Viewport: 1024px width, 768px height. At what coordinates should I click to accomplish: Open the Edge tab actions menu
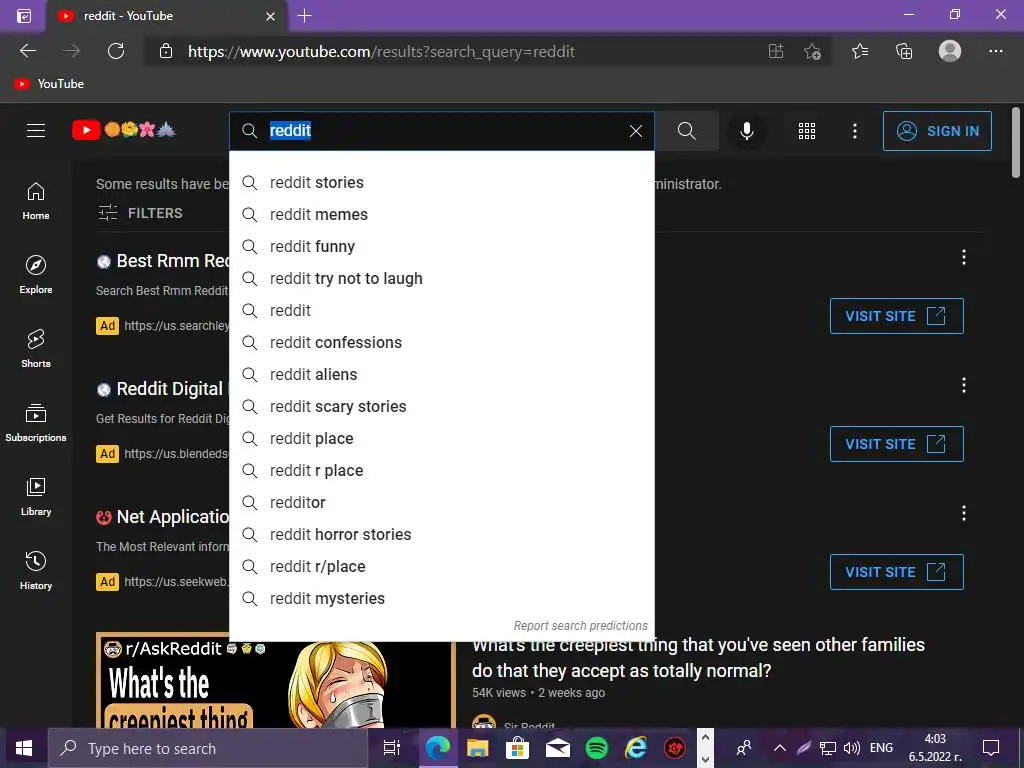(24, 16)
